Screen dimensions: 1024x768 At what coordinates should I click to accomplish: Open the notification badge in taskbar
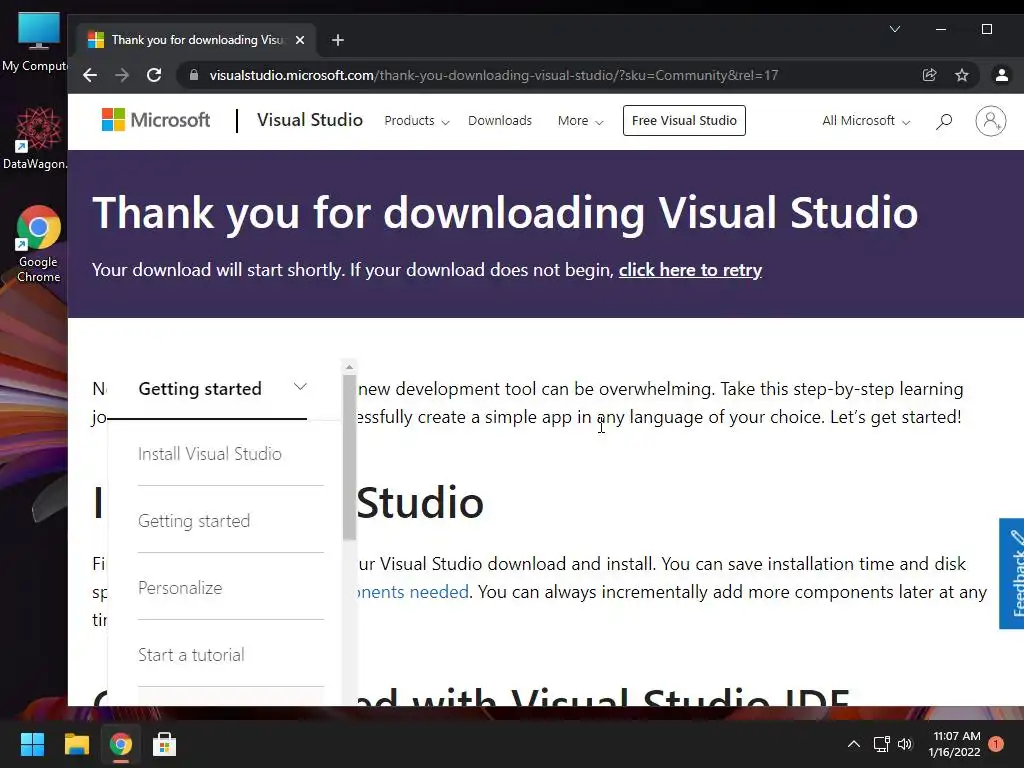click(x=996, y=744)
